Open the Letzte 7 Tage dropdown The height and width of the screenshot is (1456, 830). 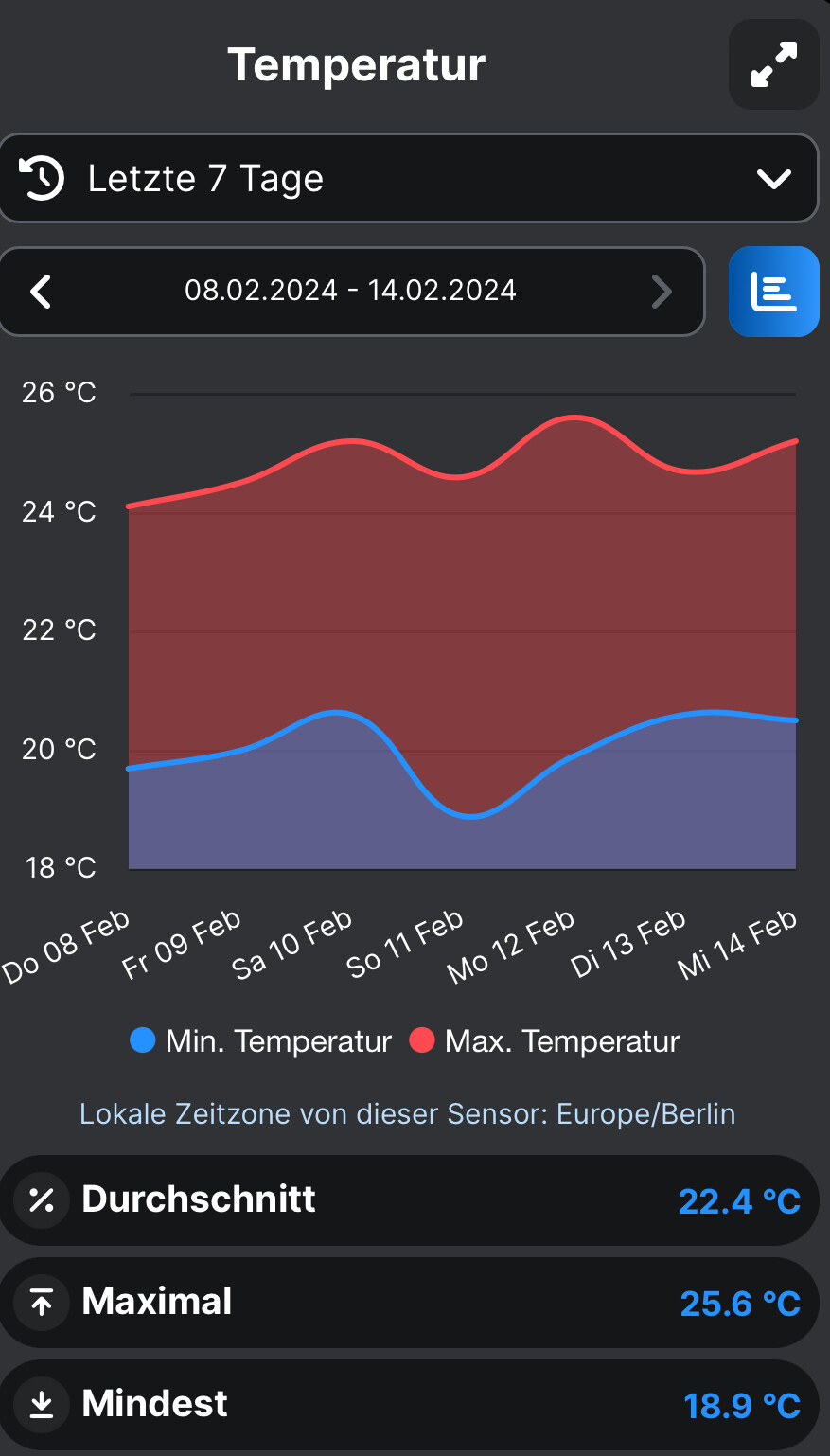[407, 178]
